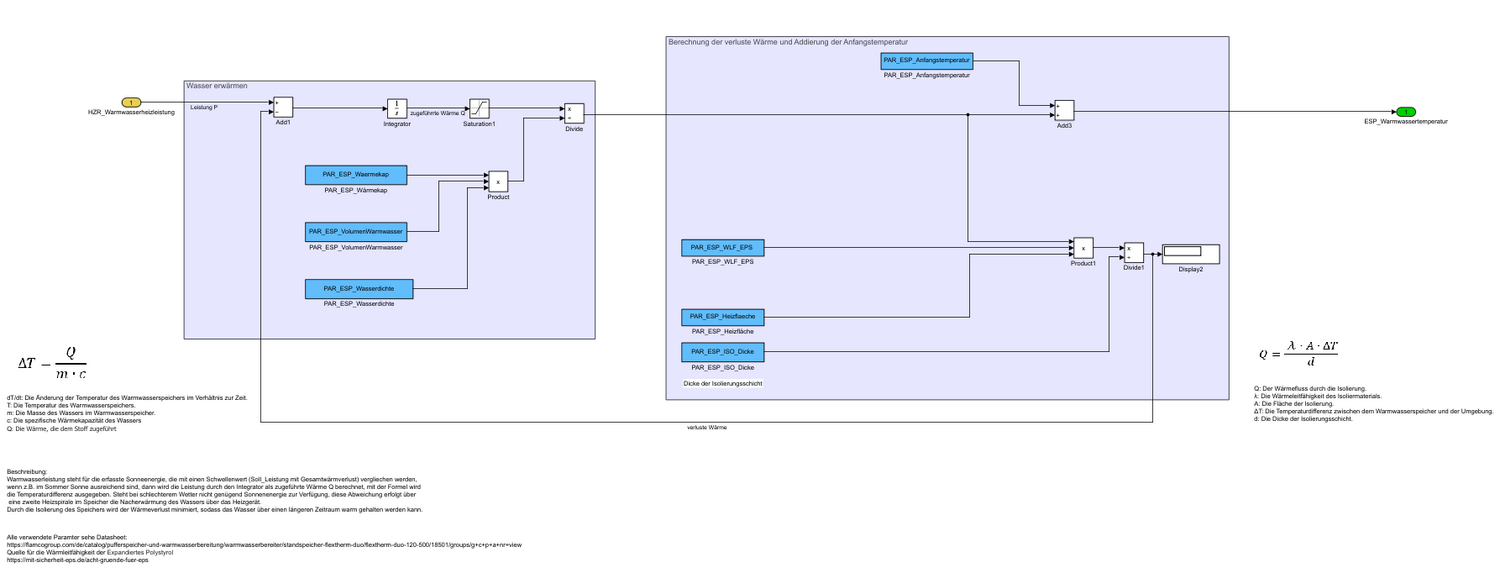
Task: Select the Divide1 block
Action: [x=1133, y=252]
